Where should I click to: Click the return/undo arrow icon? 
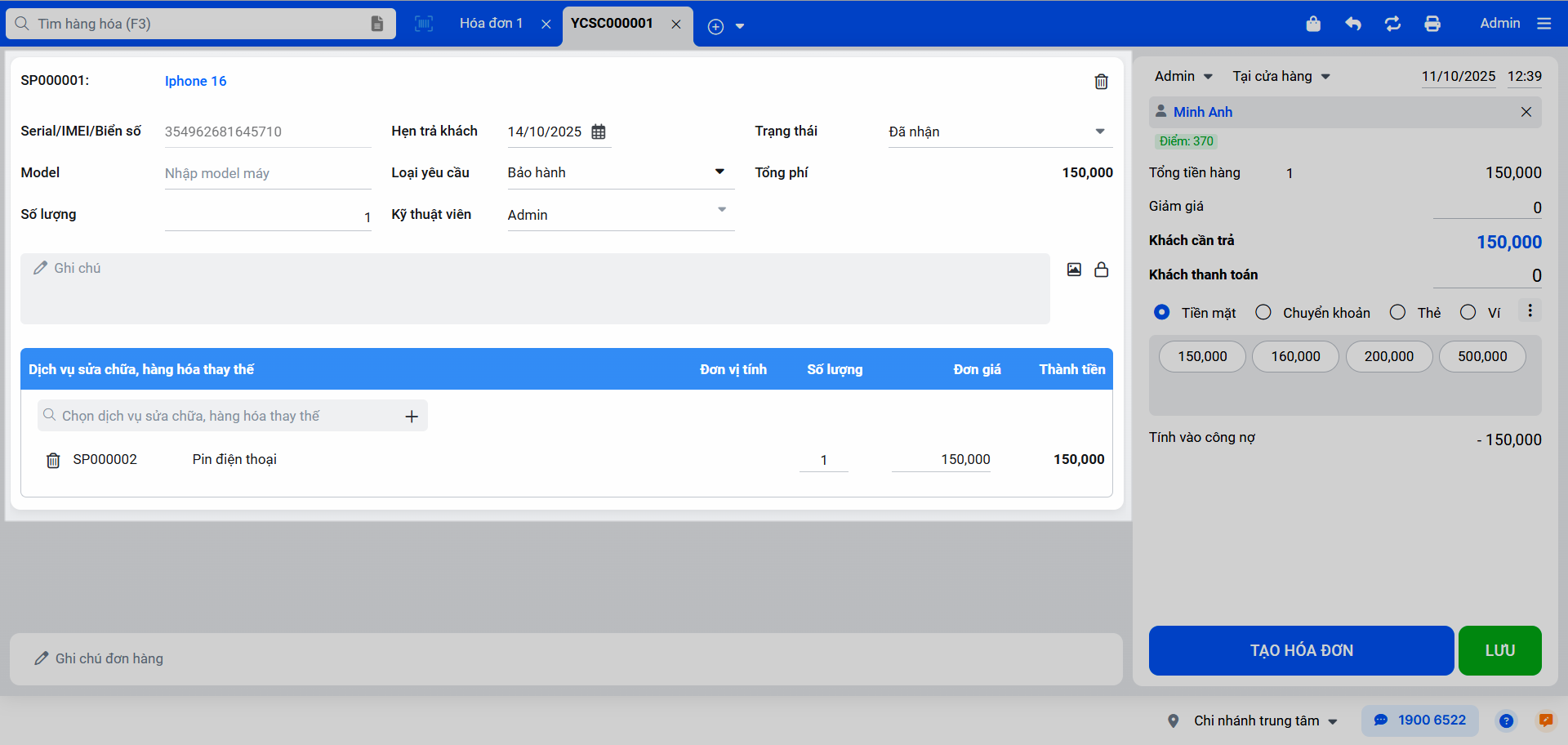click(x=1353, y=24)
